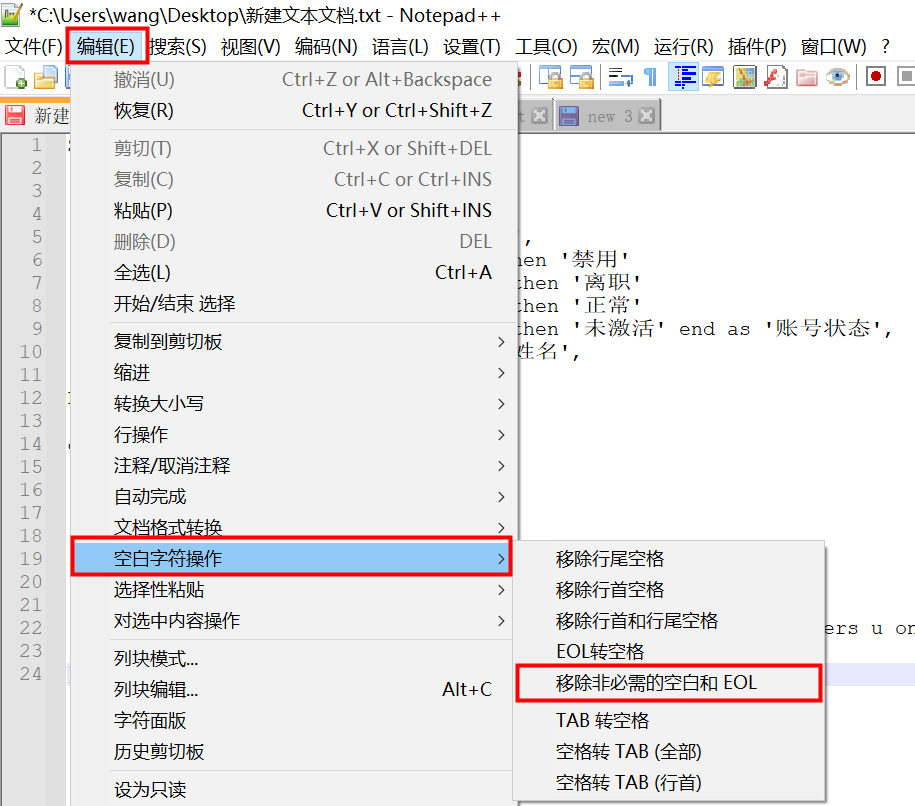Click the text '账号状态' in the editor
Screen dimensions: 915x806
coord(822,329)
